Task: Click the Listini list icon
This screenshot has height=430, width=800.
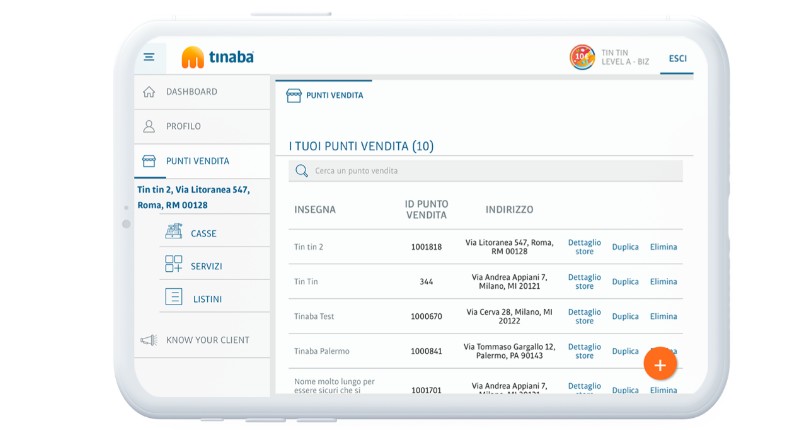Action: [x=173, y=298]
